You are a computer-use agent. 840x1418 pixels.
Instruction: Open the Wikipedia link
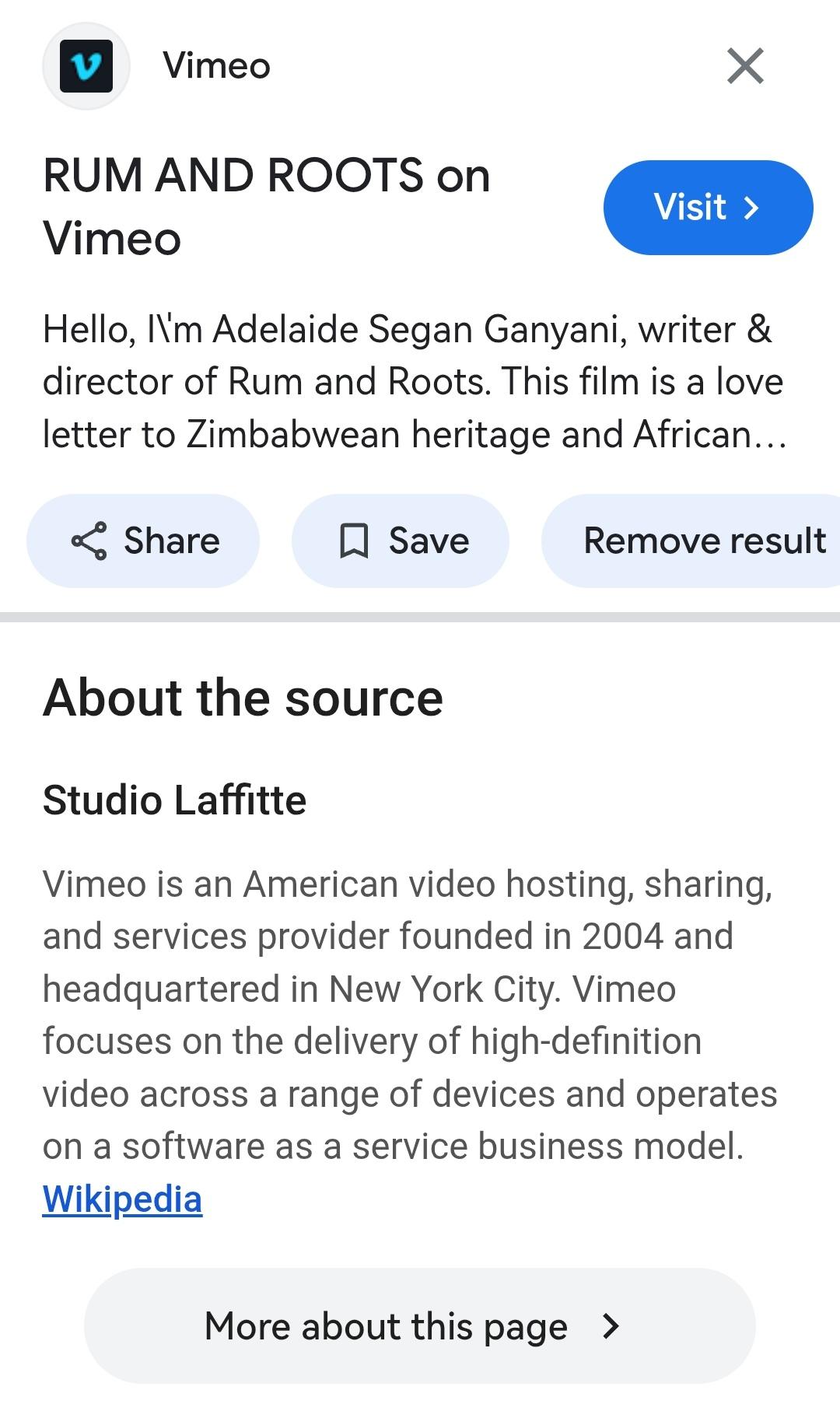pos(122,1199)
